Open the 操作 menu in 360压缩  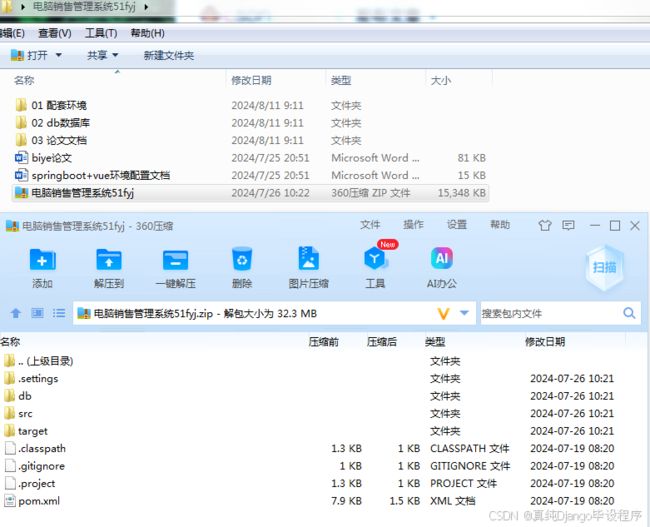pyautogui.click(x=413, y=225)
